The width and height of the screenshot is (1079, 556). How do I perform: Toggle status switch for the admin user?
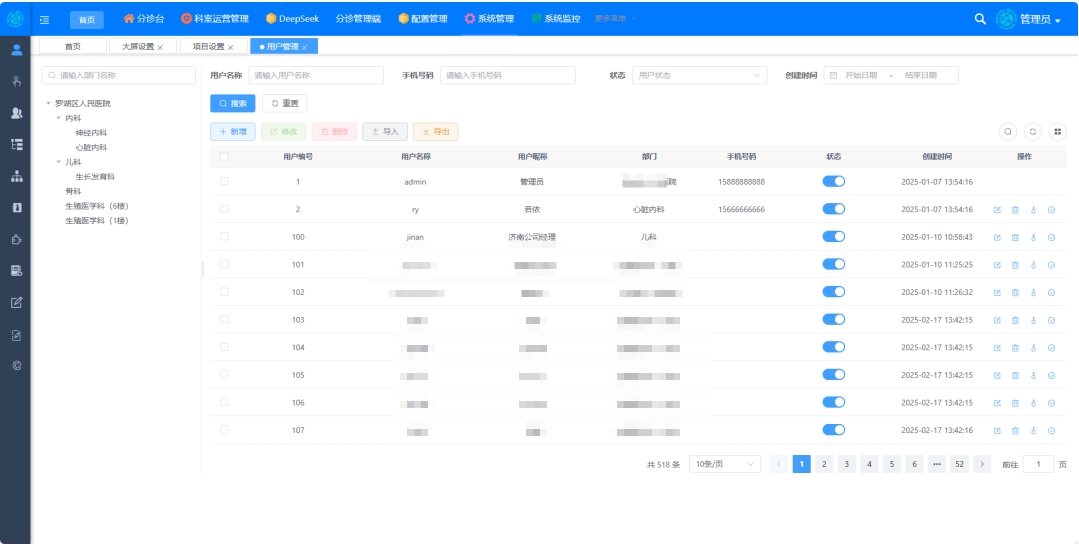833,181
